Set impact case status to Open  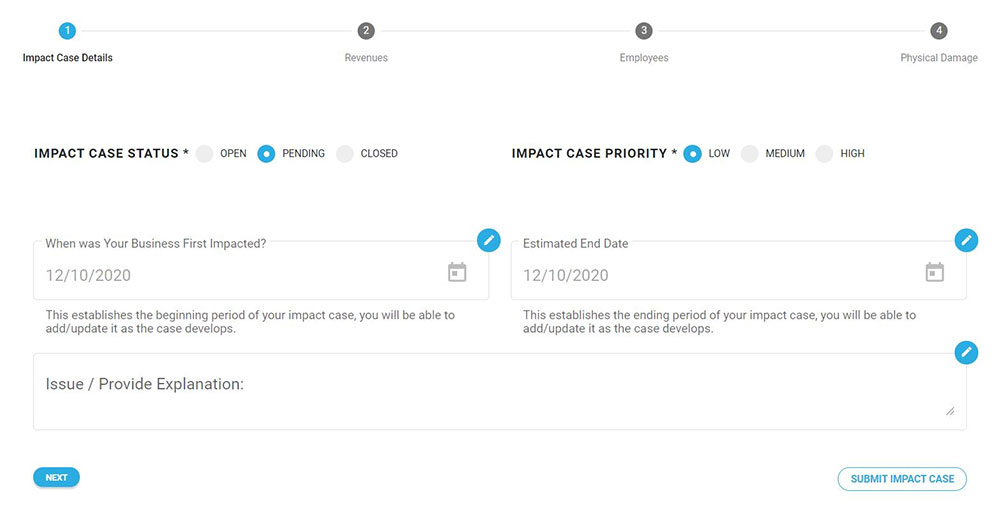[205, 154]
